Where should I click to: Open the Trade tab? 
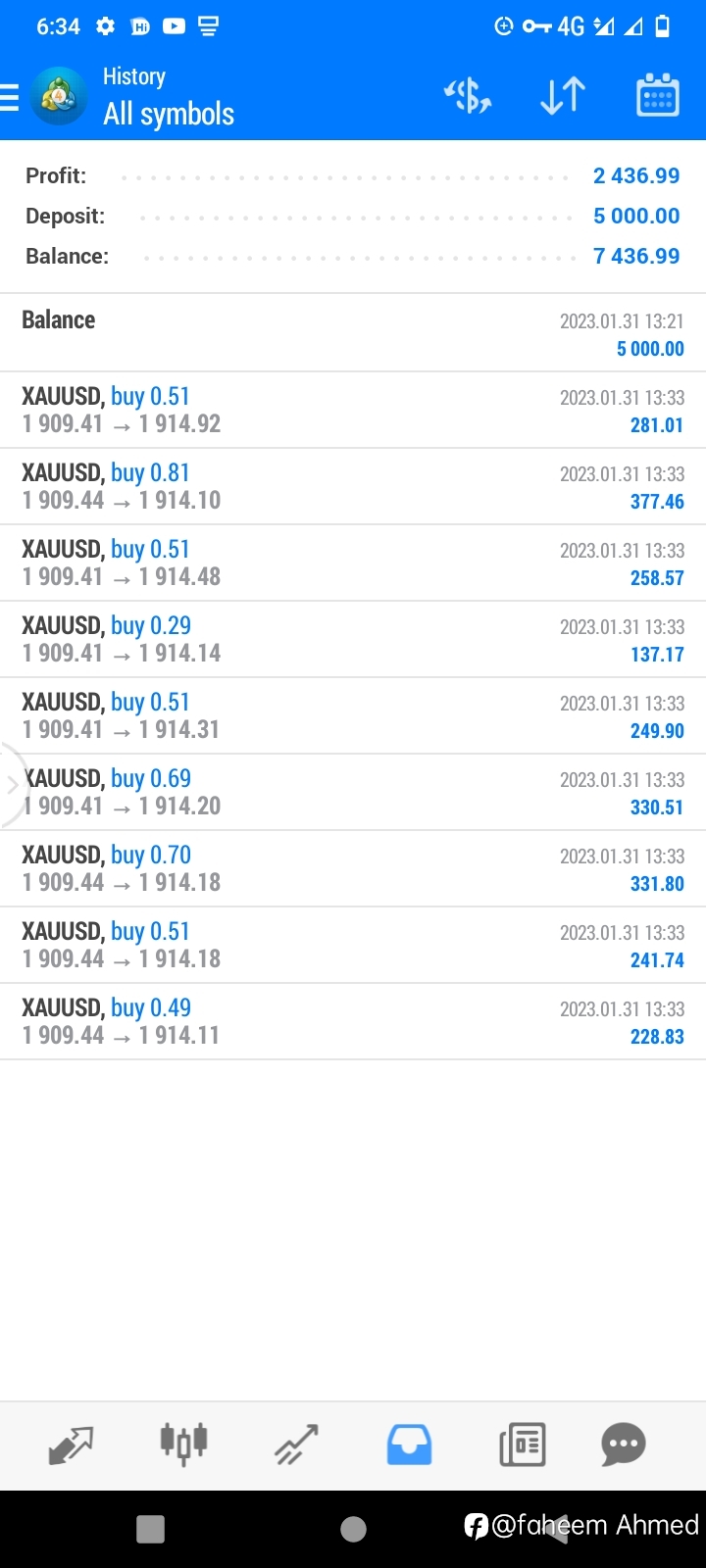(296, 1445)
